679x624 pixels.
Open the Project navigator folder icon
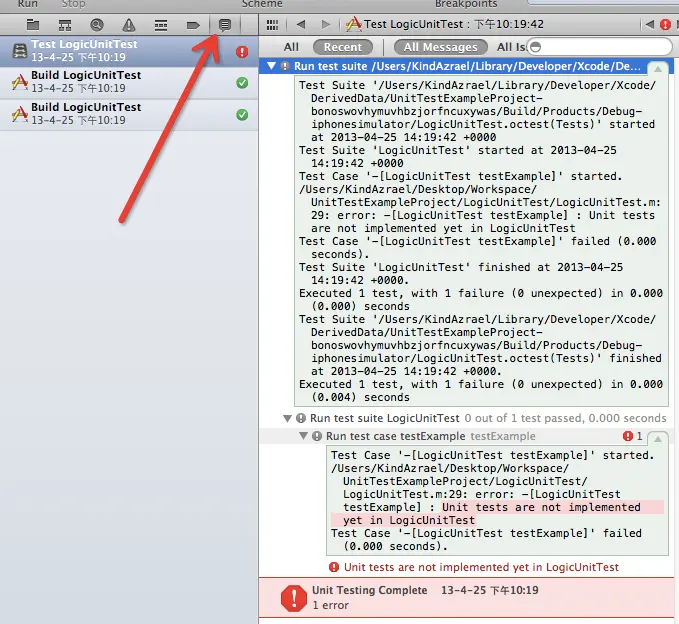pyautogui.click(x=32, y=24)
